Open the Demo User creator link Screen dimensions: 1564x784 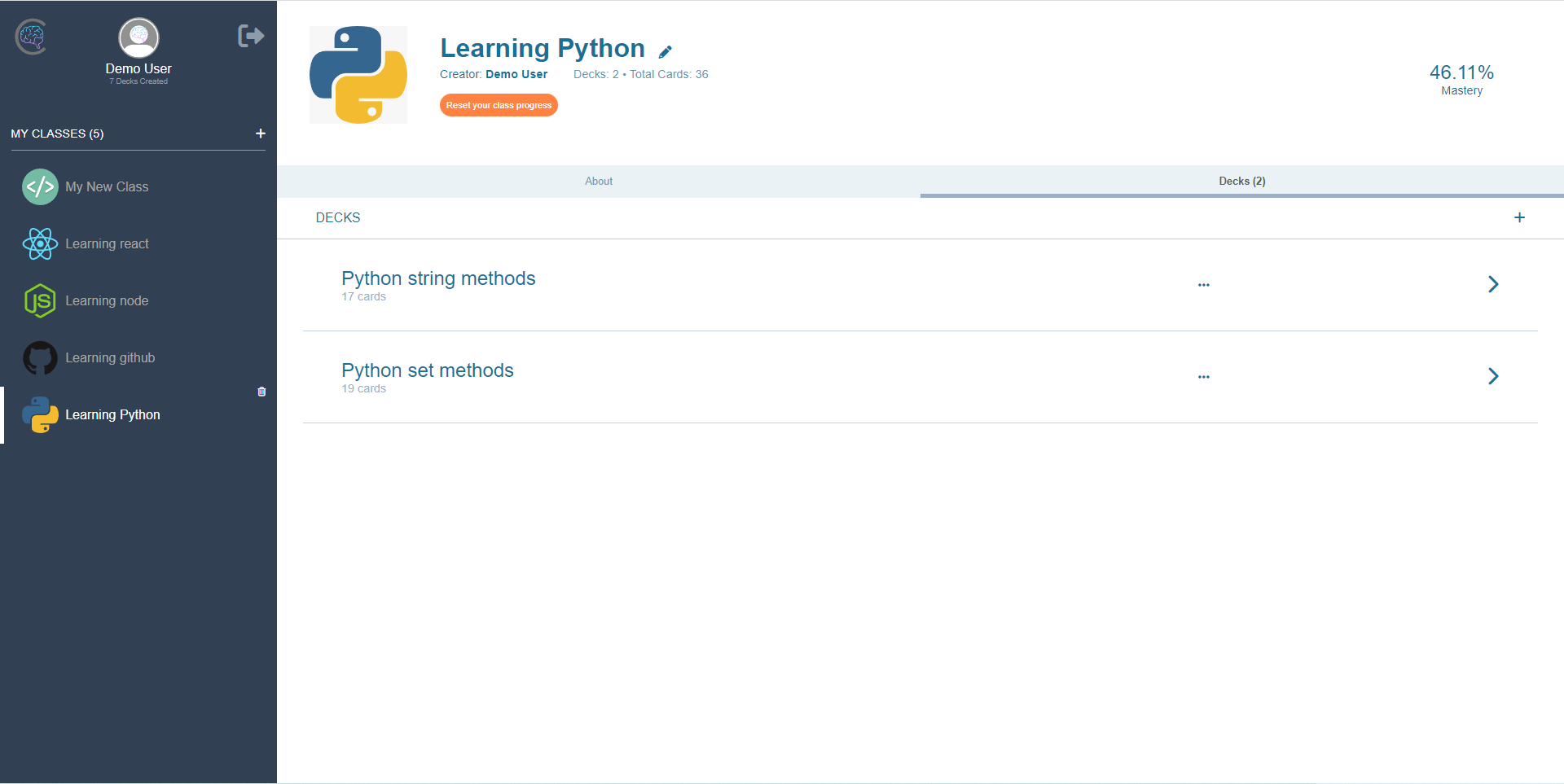coord(516,74)
